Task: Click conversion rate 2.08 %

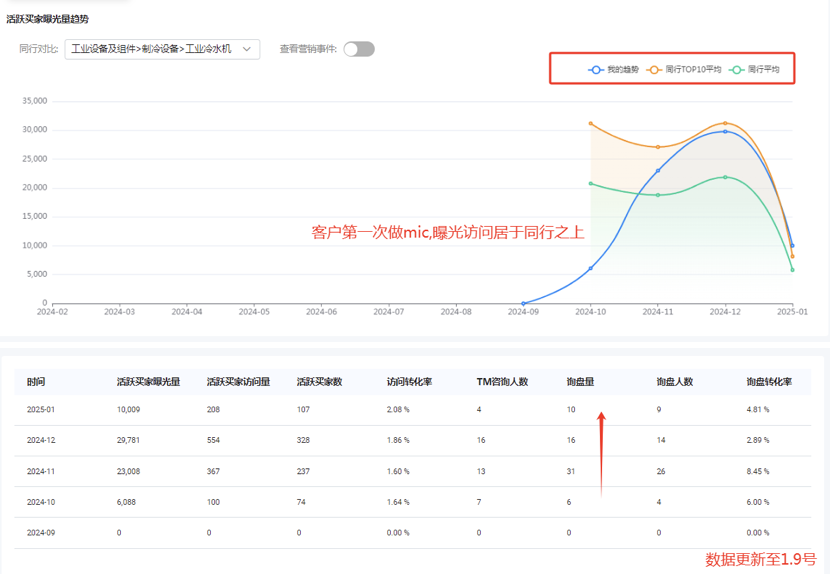Action: coord(398,409)
